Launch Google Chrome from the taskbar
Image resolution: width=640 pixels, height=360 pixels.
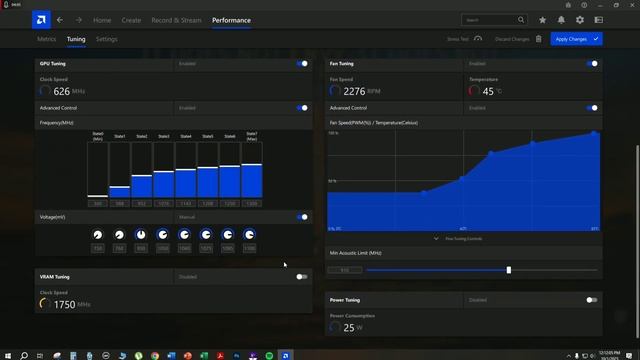point(155,356)
